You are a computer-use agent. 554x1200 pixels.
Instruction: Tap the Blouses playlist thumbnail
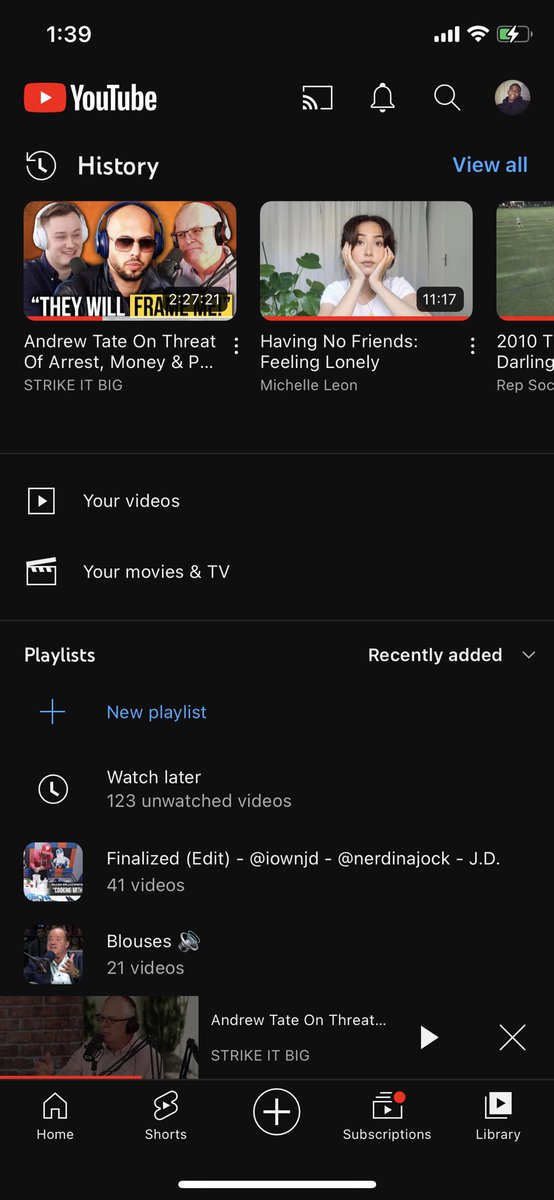(x=53, y=954)
